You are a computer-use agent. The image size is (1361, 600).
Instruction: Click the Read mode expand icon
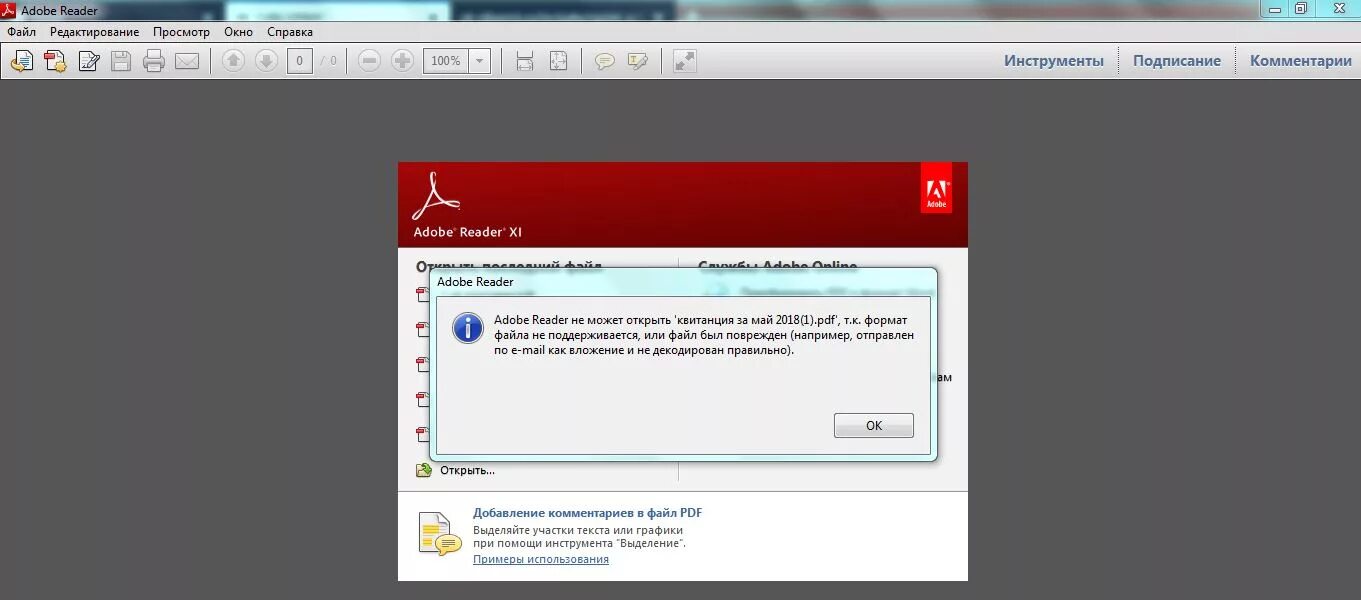pos(684,61)
